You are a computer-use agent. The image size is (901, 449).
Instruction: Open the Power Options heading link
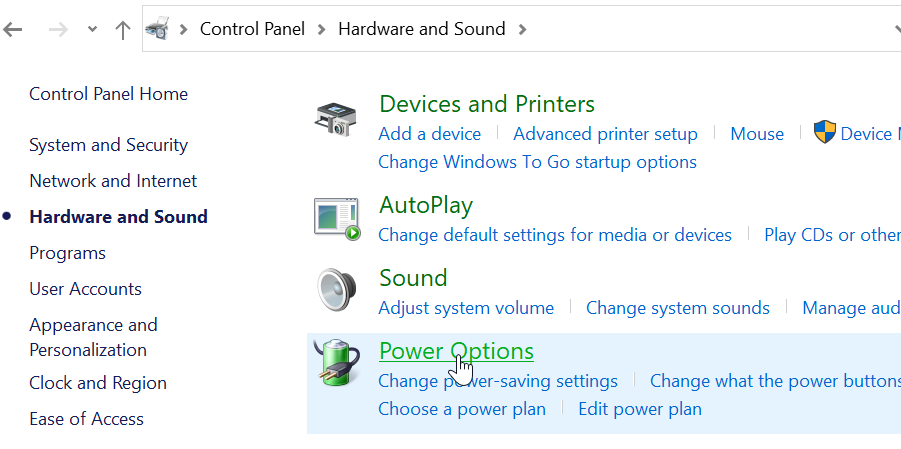(x=456, y=351)
